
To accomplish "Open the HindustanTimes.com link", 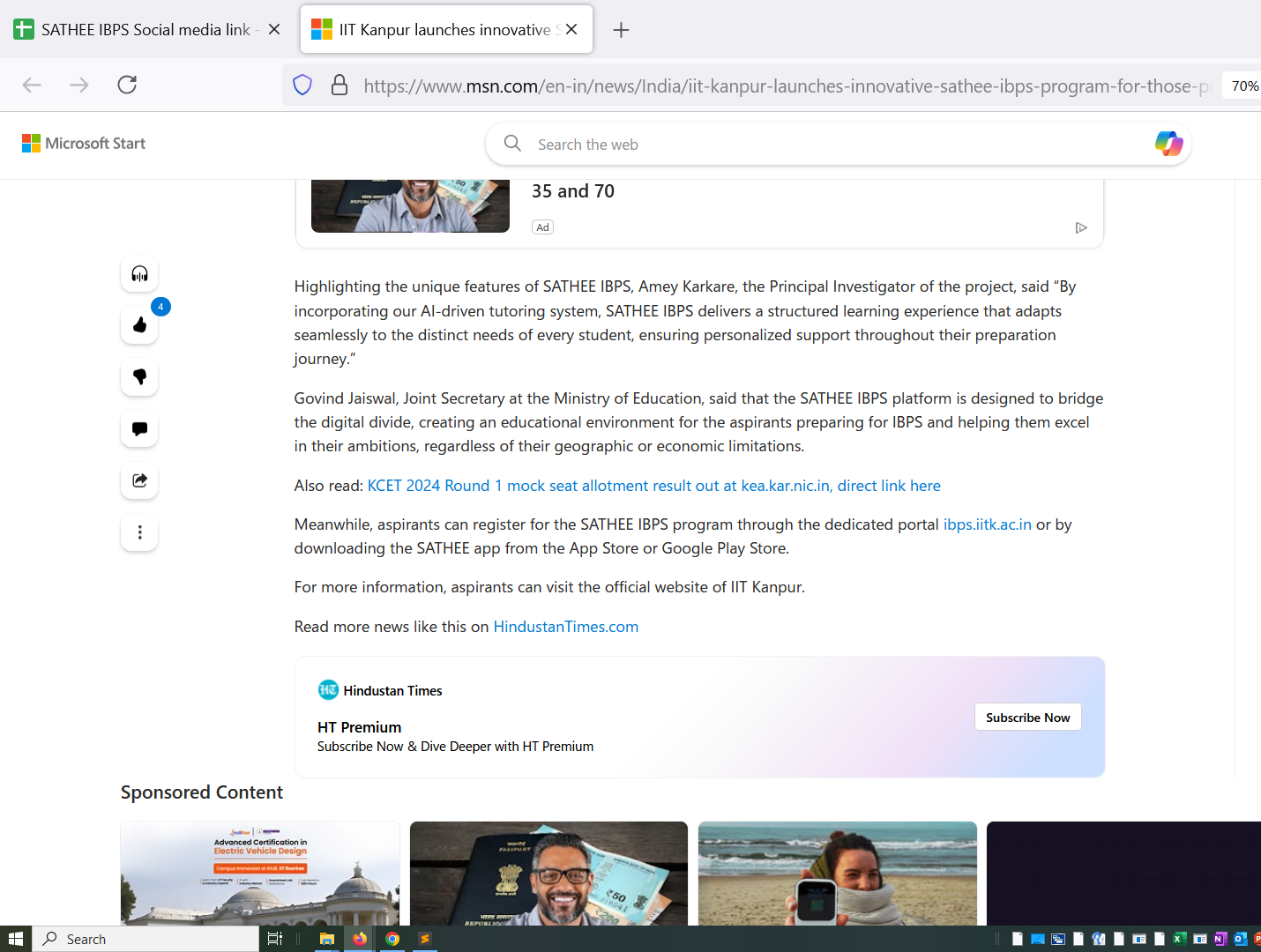I will [x=565, y=627].
